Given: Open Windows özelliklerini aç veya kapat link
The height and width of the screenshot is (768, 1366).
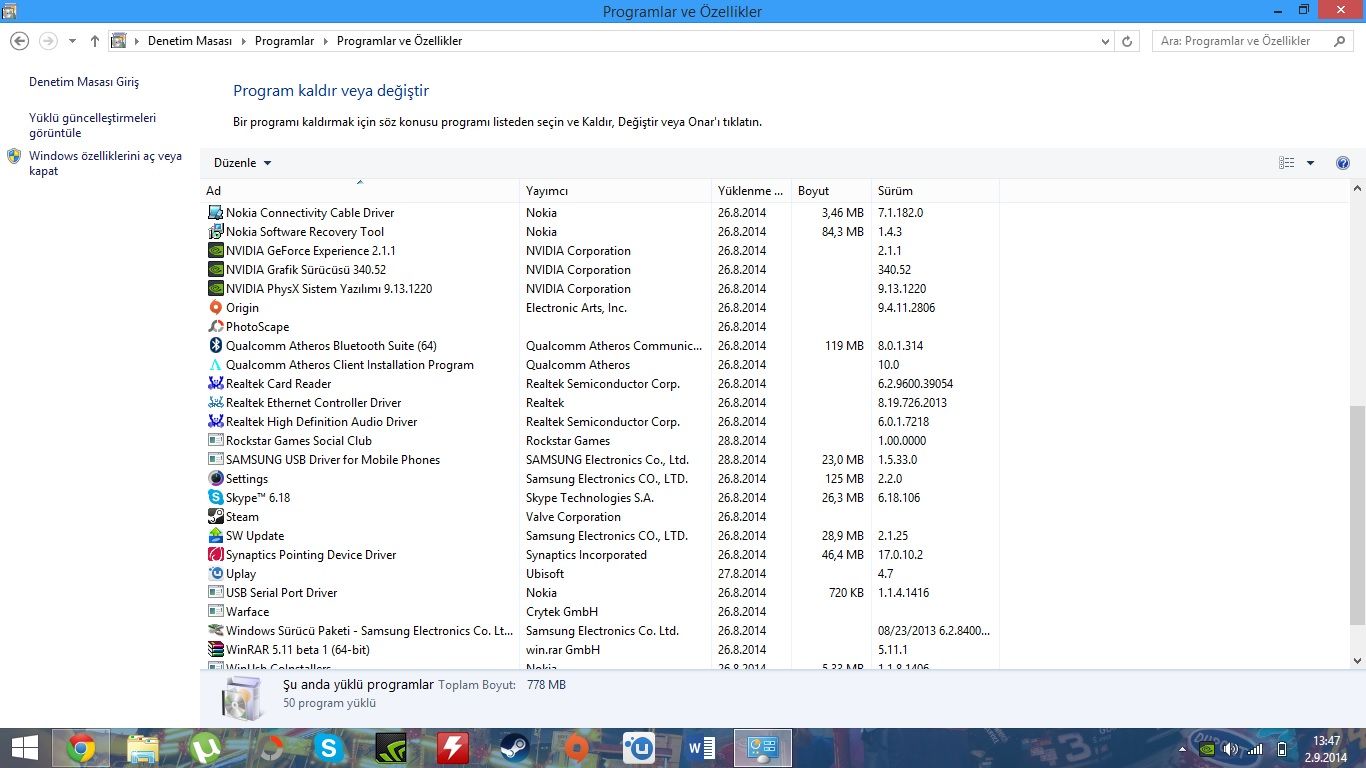Looking at the screenshot, I should (105, 163).
